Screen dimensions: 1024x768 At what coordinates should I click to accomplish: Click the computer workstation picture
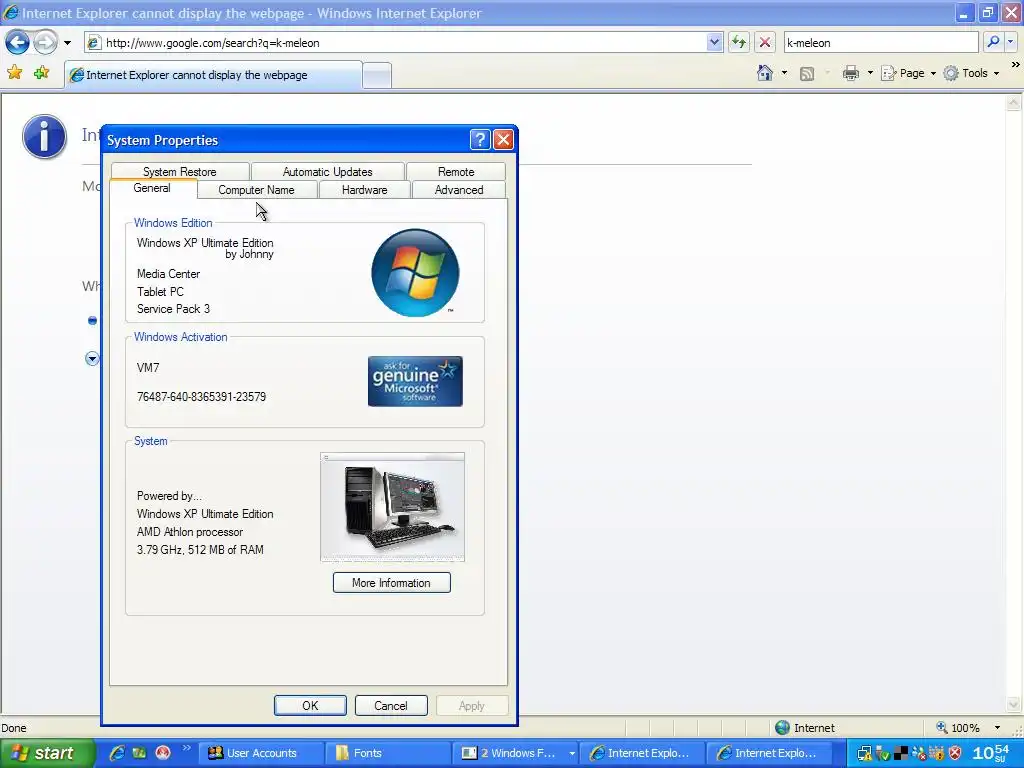click(392, 507)
